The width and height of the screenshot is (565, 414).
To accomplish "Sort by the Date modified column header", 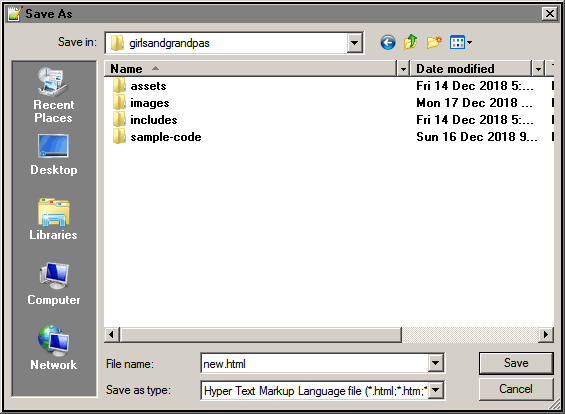I will coord(471,68).
